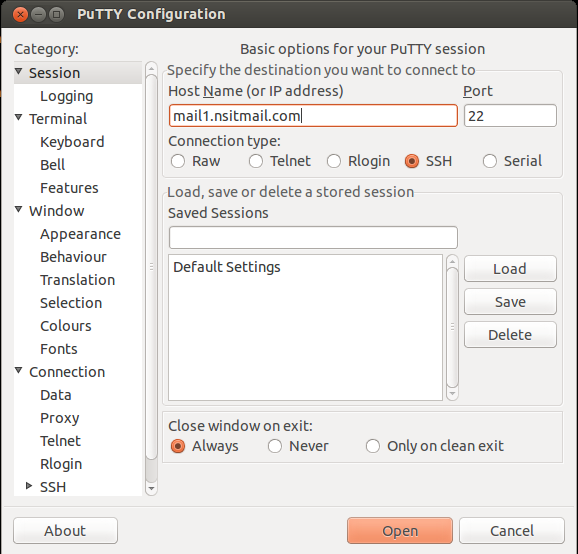Click the red window close icon

[20, 14]
